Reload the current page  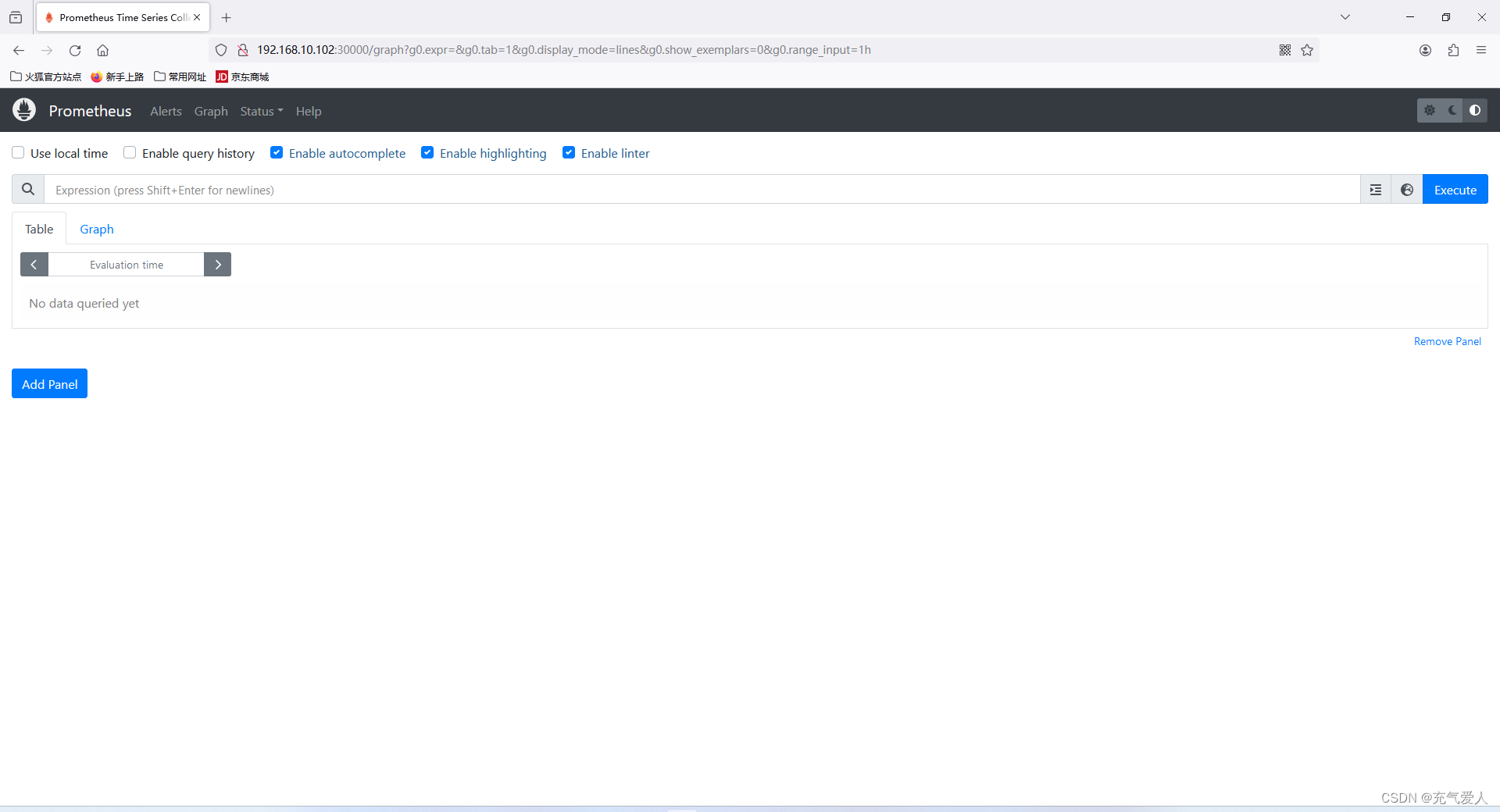(75, 50)
